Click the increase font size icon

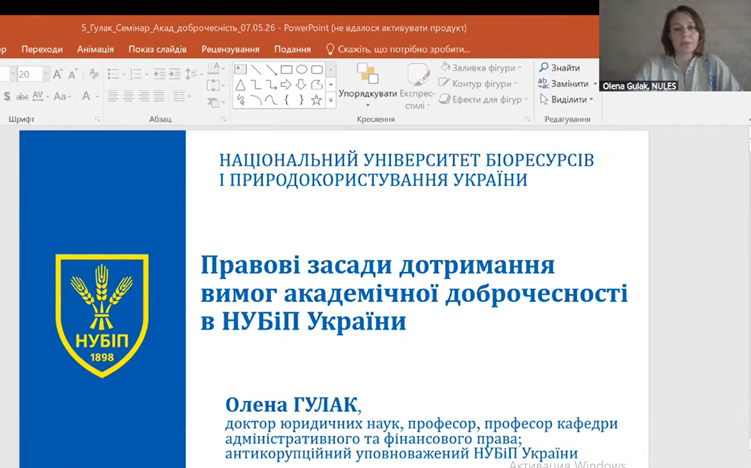(x=57, y=74)
